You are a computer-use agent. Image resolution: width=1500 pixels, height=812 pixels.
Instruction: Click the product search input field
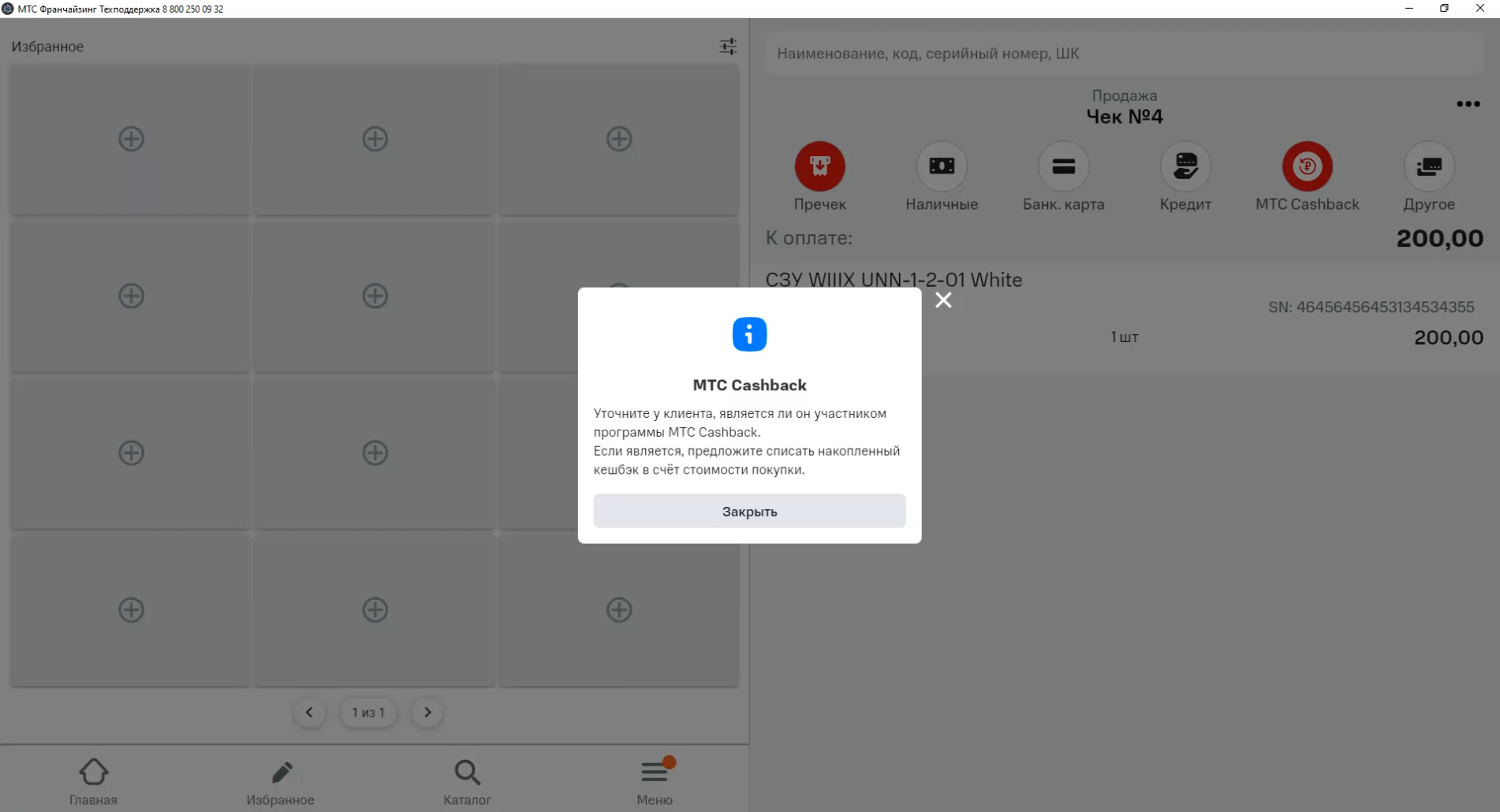pyautogui.click(x=1124, y=54)
